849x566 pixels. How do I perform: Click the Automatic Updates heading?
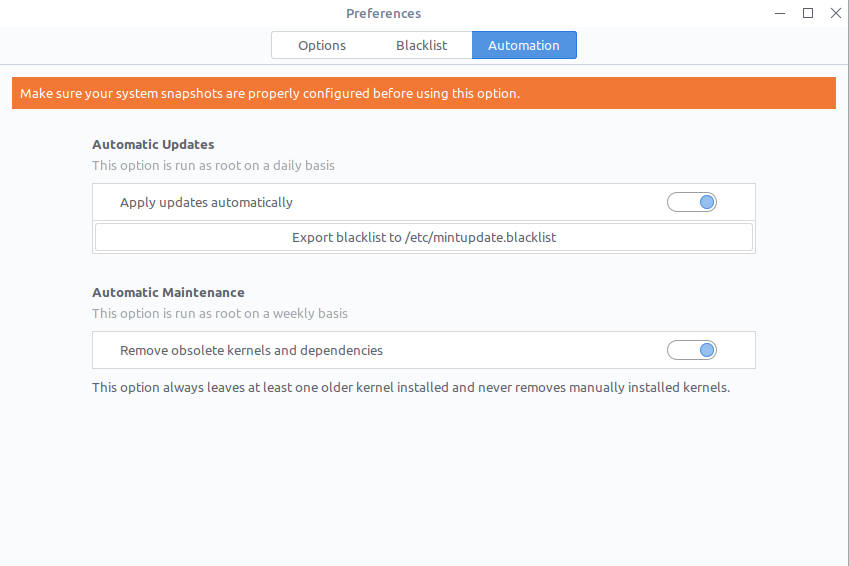click(153, 144)
